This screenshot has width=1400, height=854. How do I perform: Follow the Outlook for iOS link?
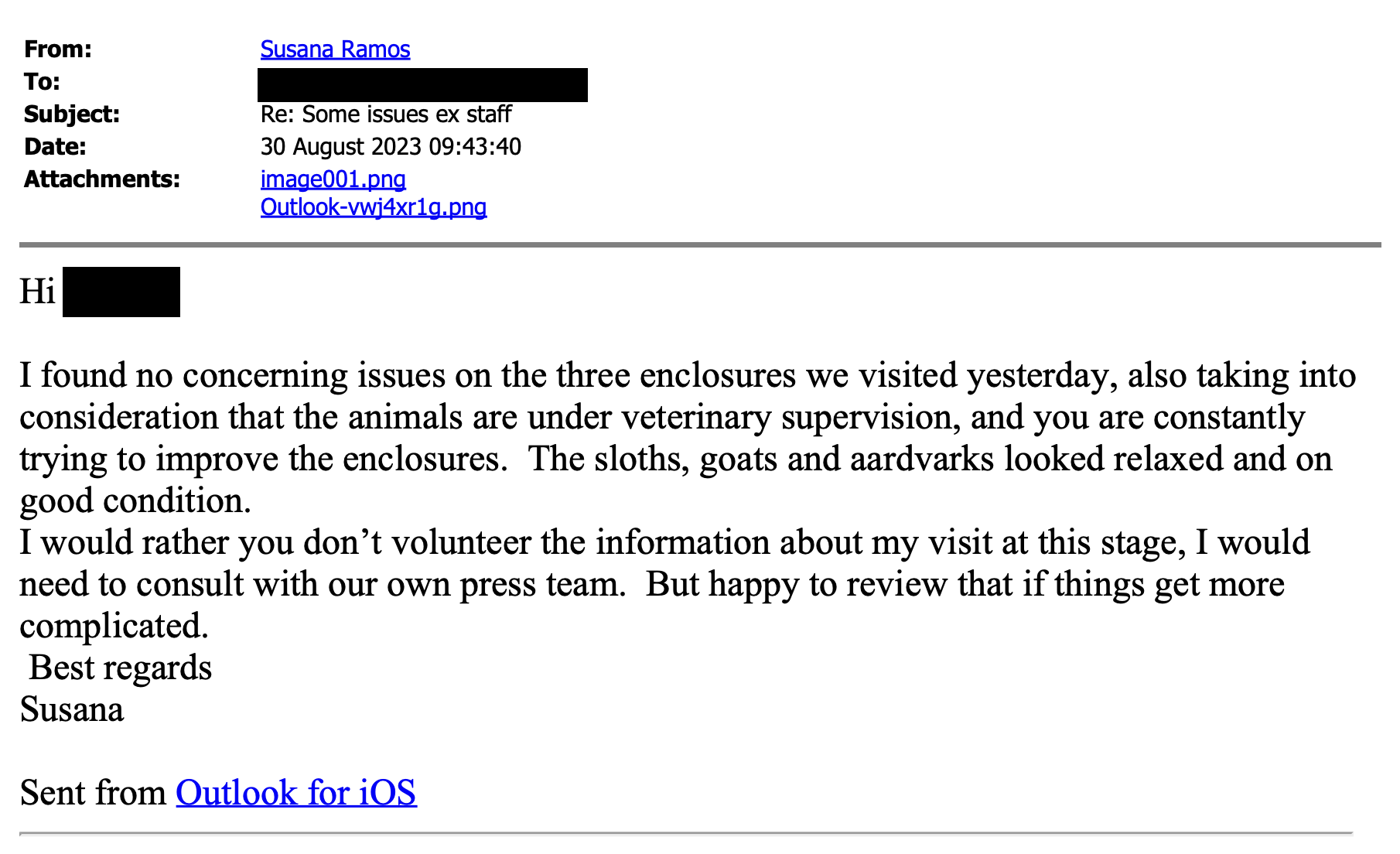pos(296,793)
